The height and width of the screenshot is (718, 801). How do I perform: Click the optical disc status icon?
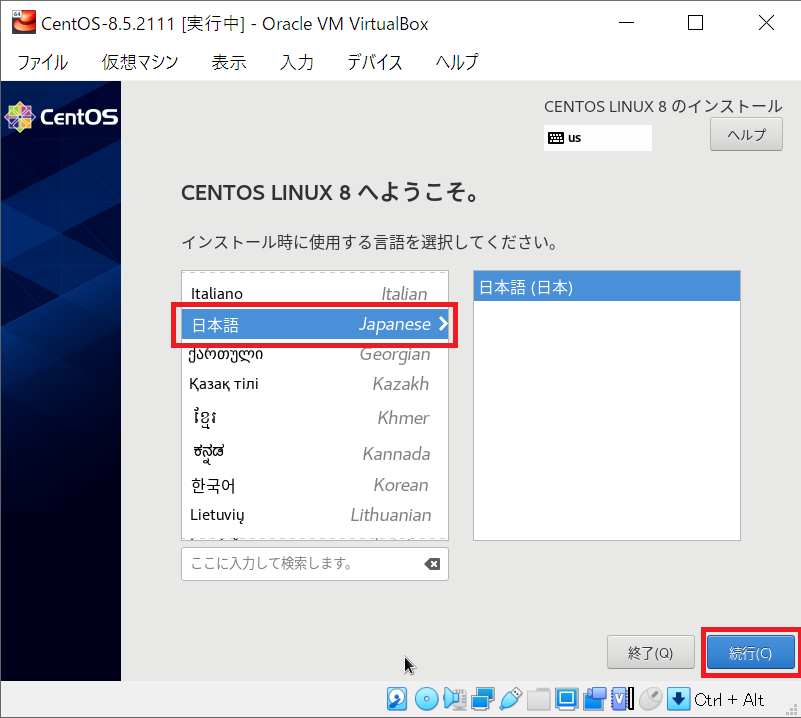coord(425,698)
